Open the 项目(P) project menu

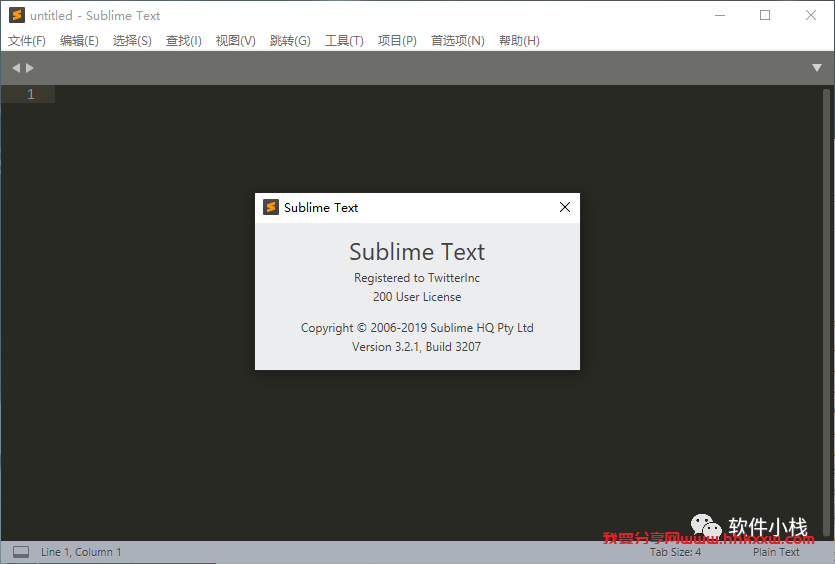click(x=397, y=40)
